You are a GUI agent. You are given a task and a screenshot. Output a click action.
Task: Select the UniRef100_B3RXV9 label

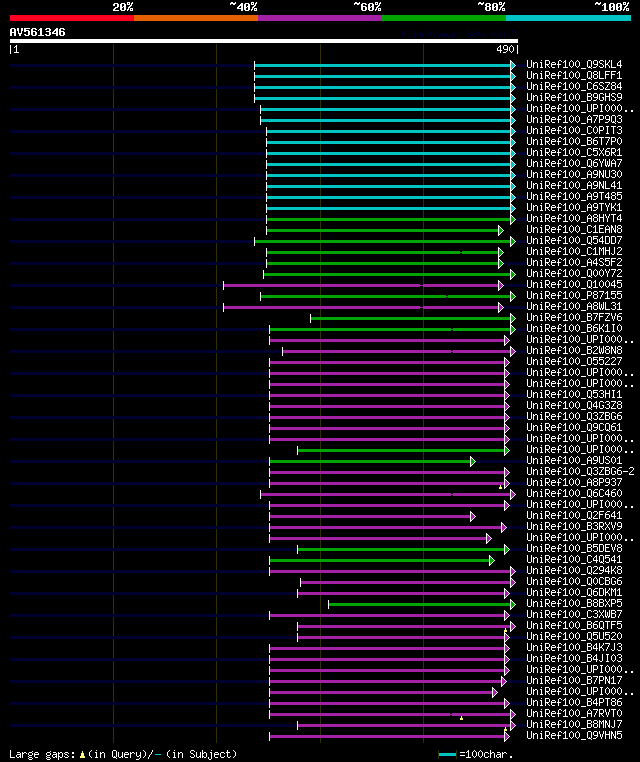574,526
